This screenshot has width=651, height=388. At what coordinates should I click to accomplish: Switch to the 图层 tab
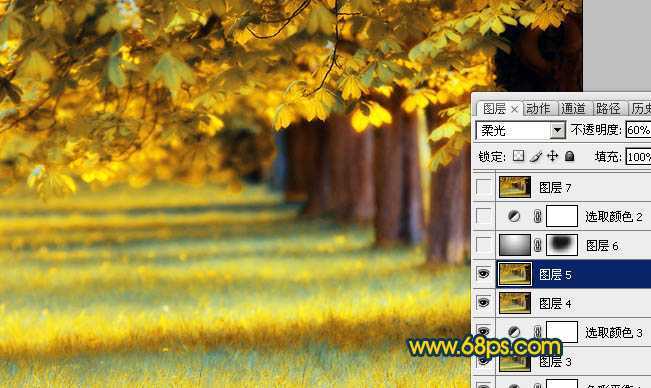point(494,109)
